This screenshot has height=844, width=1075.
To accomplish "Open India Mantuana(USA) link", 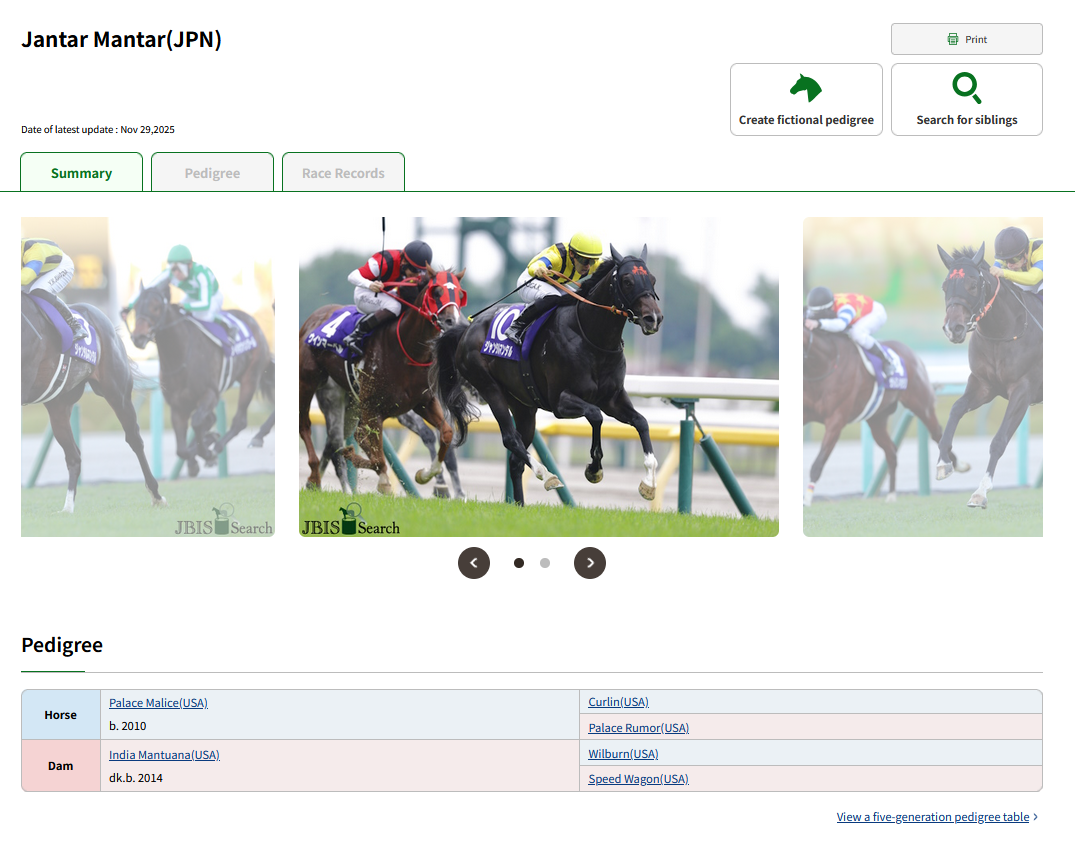I will point(165,755).
